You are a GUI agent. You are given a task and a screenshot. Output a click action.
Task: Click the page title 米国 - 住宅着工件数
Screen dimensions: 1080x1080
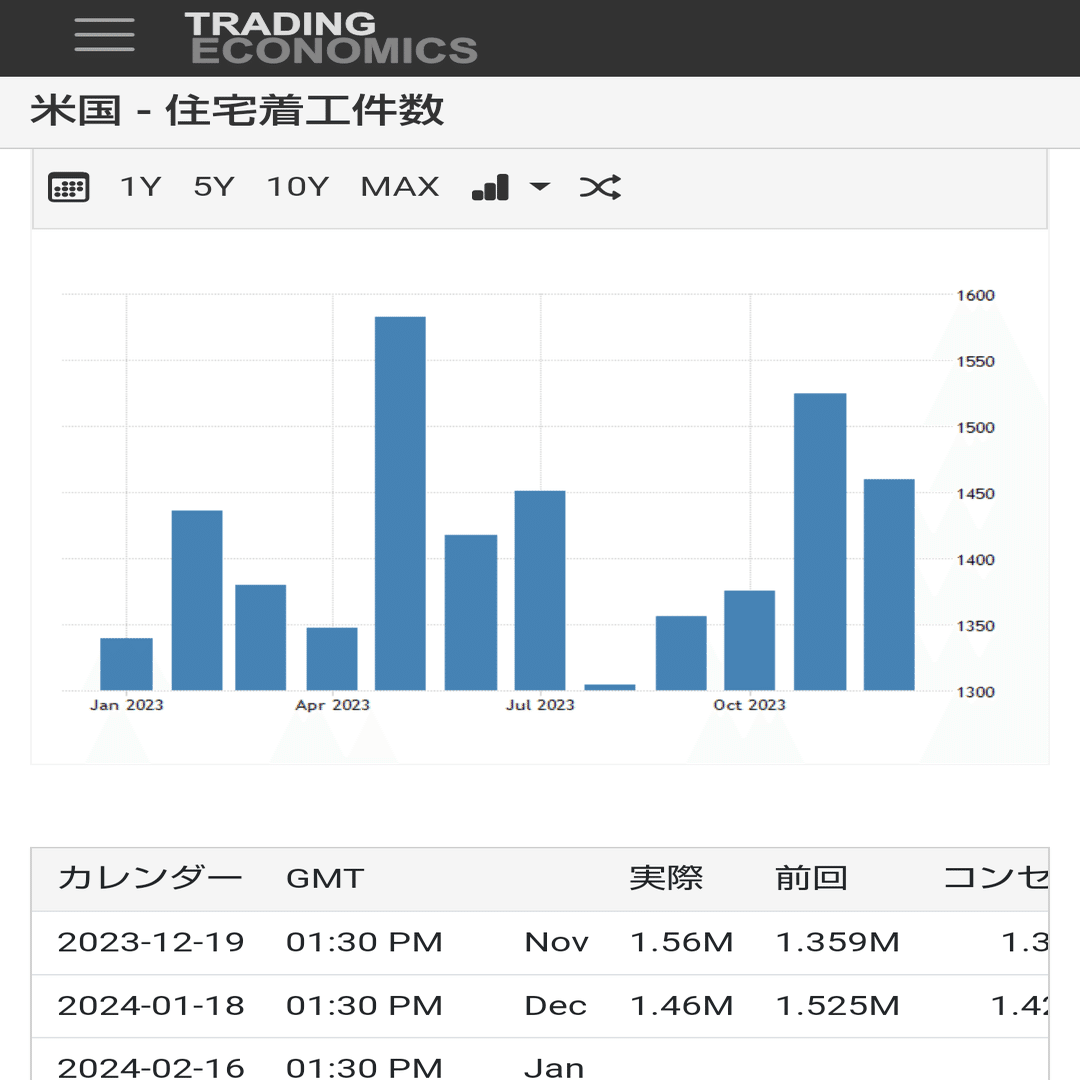pos(237,110)
